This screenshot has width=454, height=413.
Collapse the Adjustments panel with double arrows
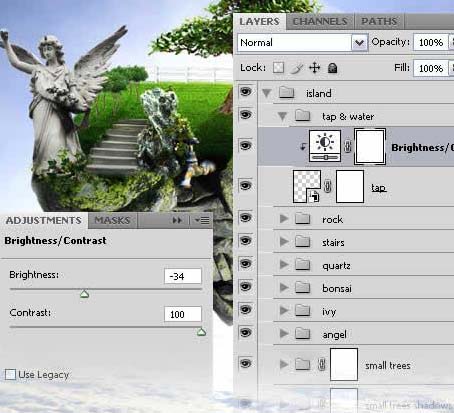coord(177,221)
